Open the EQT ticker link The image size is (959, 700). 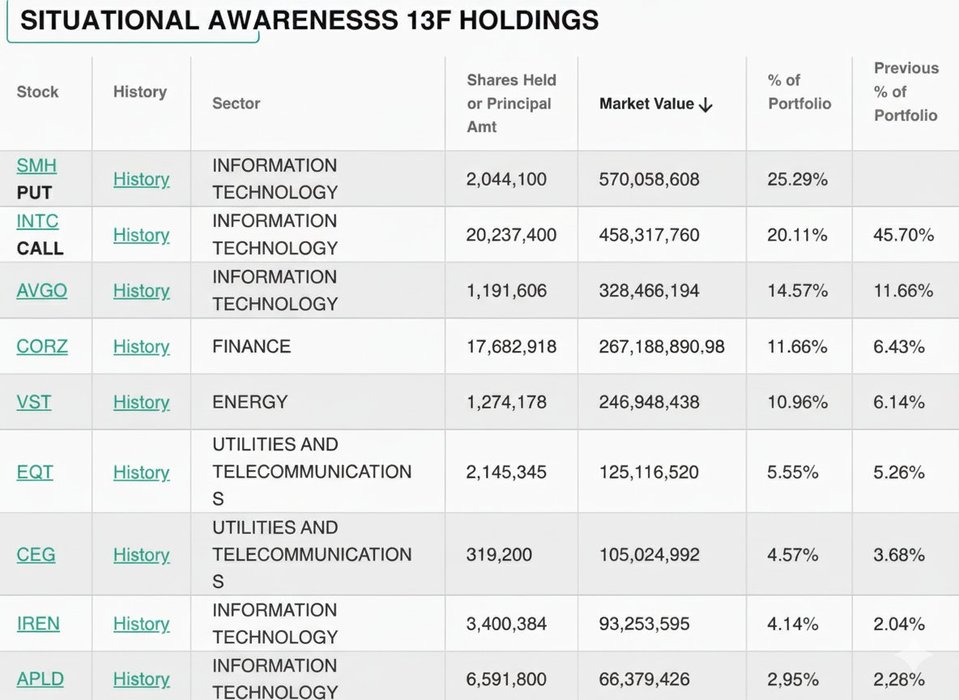point(35,472)
